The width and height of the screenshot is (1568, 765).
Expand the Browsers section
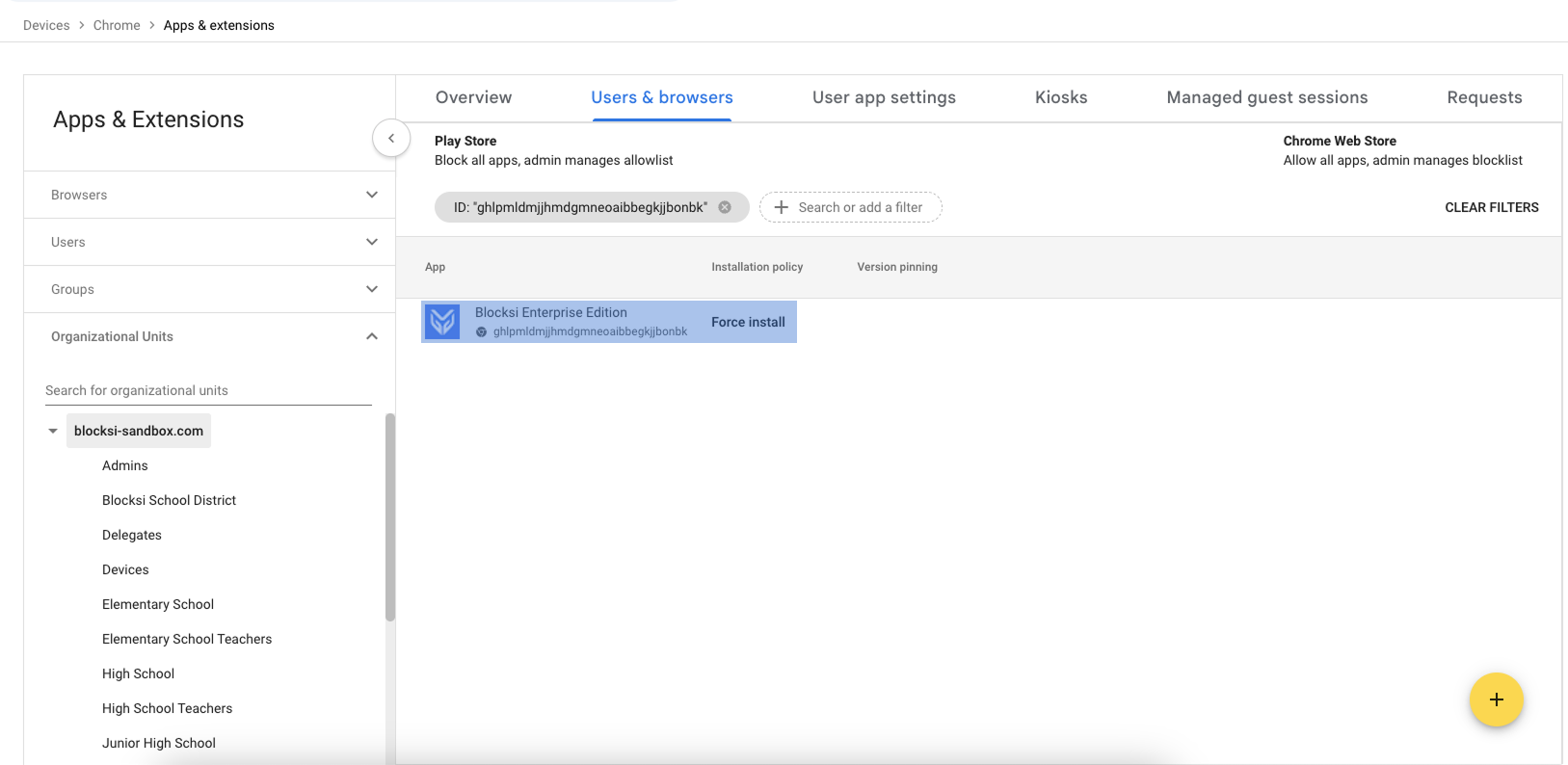[372, 195]
